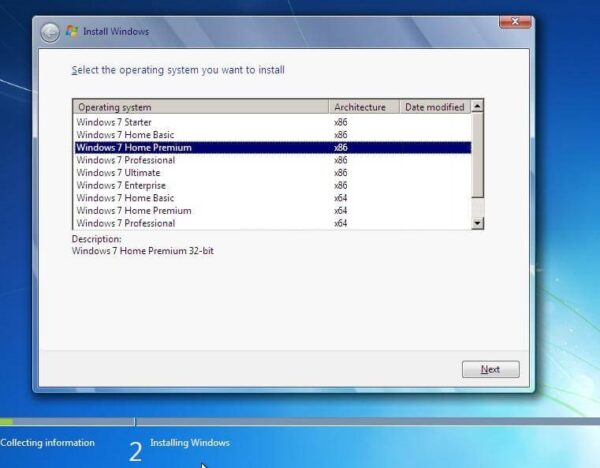Screen dimensions: 600x468
Task: Click the installation progress bar at bottom
Action: [x=300, y=422]
